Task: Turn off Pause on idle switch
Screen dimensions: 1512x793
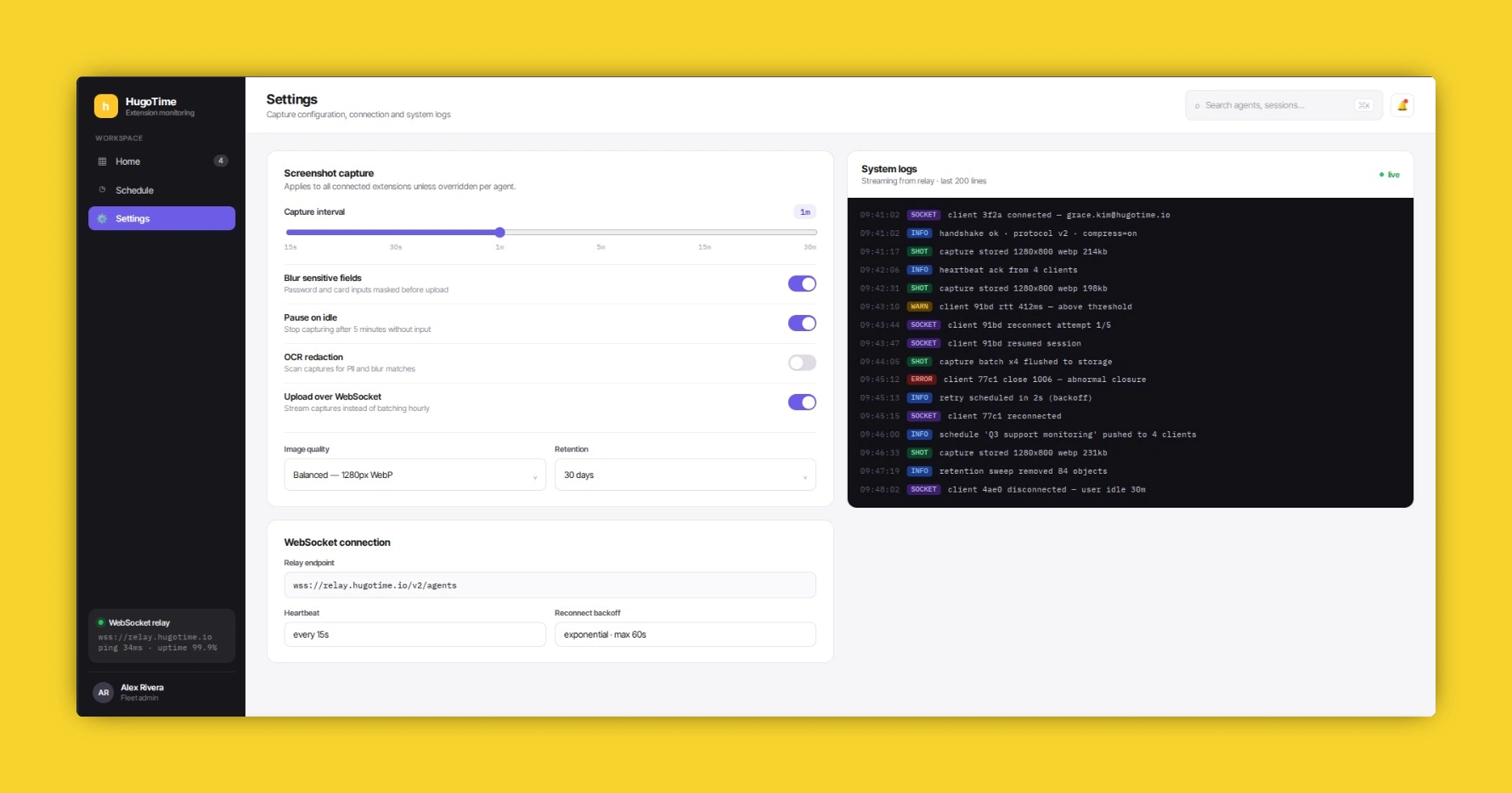Action: tap(802, 323)
